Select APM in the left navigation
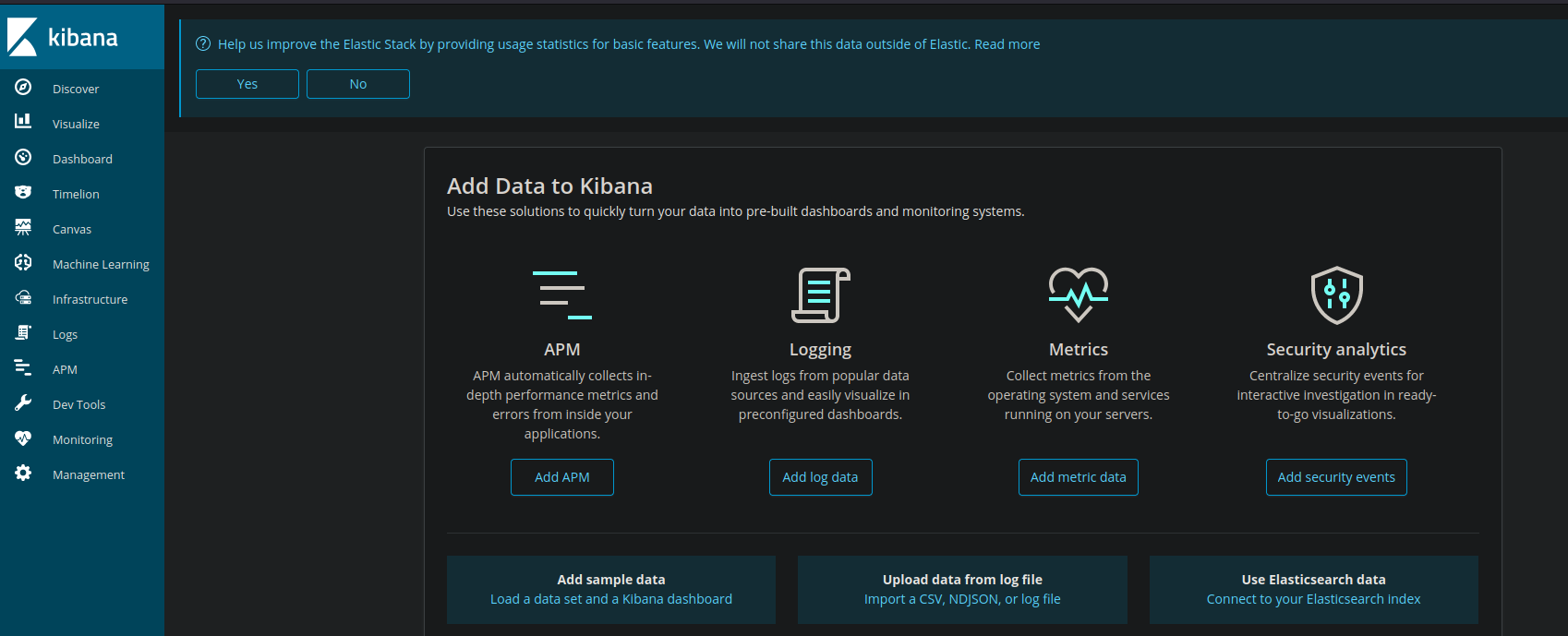The image size is (1568, 636). 65,369
